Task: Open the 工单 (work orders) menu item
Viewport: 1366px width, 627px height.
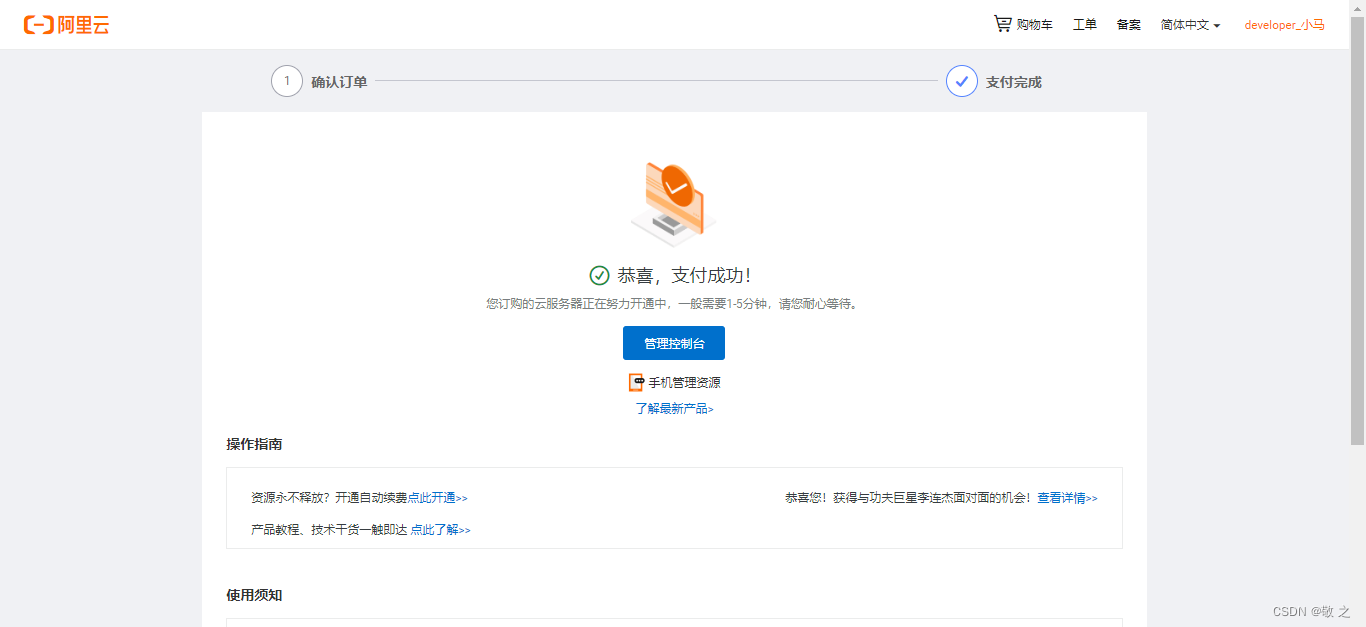Action: click(x=1084, y=24)
